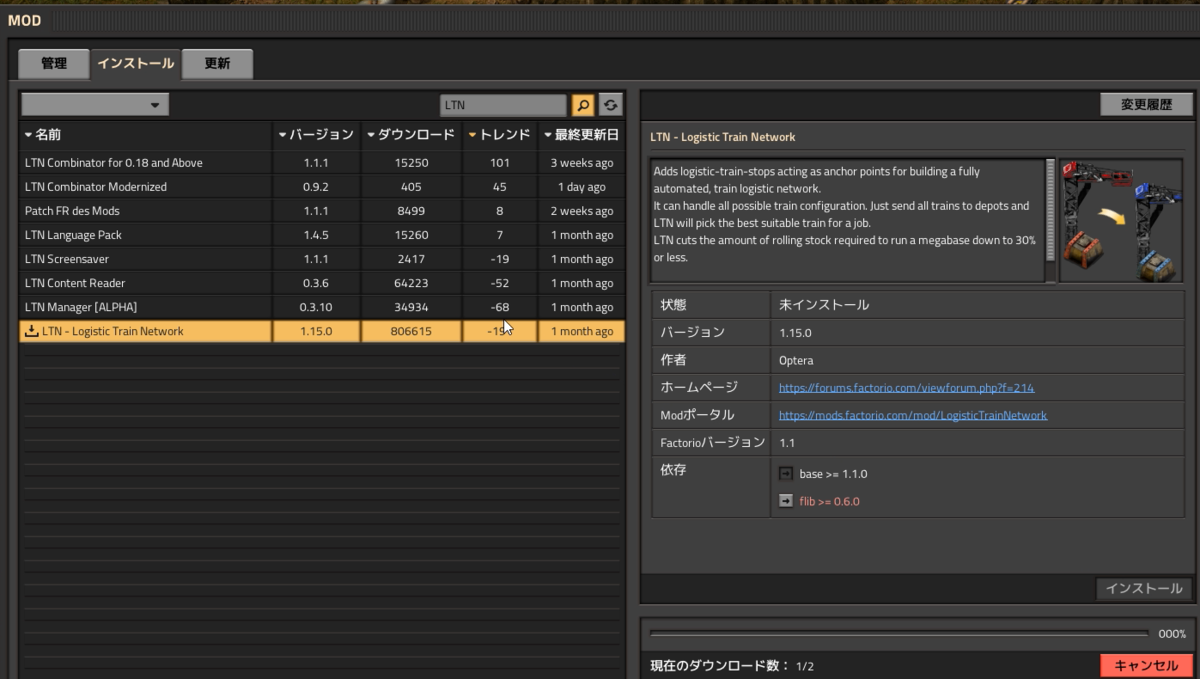The height and width of the screenshot is (679, 1200).
Task: Click the base >= 1.1.0 dependency icon
Action: (786, 474)
